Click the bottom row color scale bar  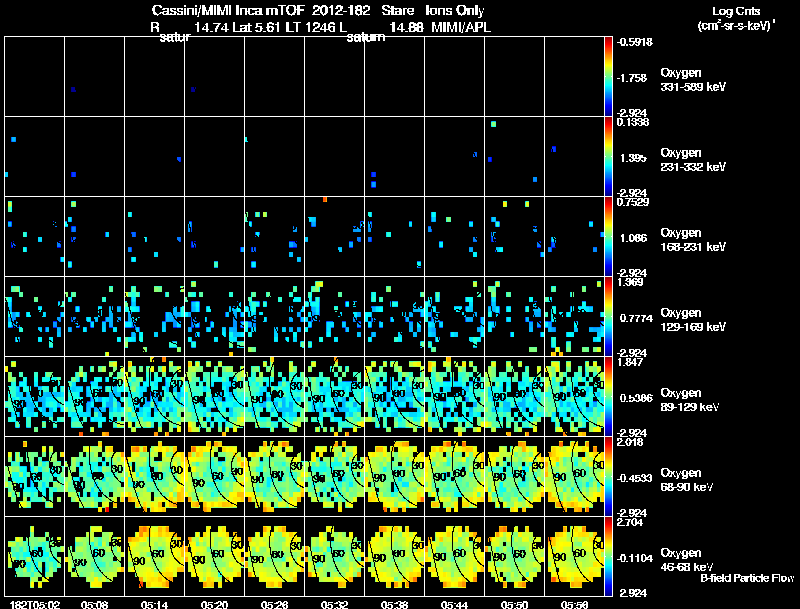tap(608, 556)
